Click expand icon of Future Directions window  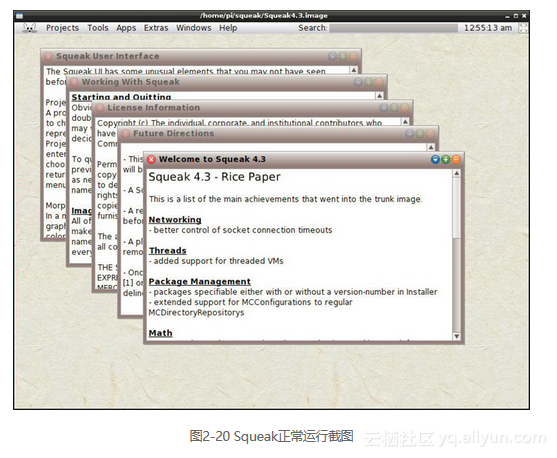click(420, 134)
